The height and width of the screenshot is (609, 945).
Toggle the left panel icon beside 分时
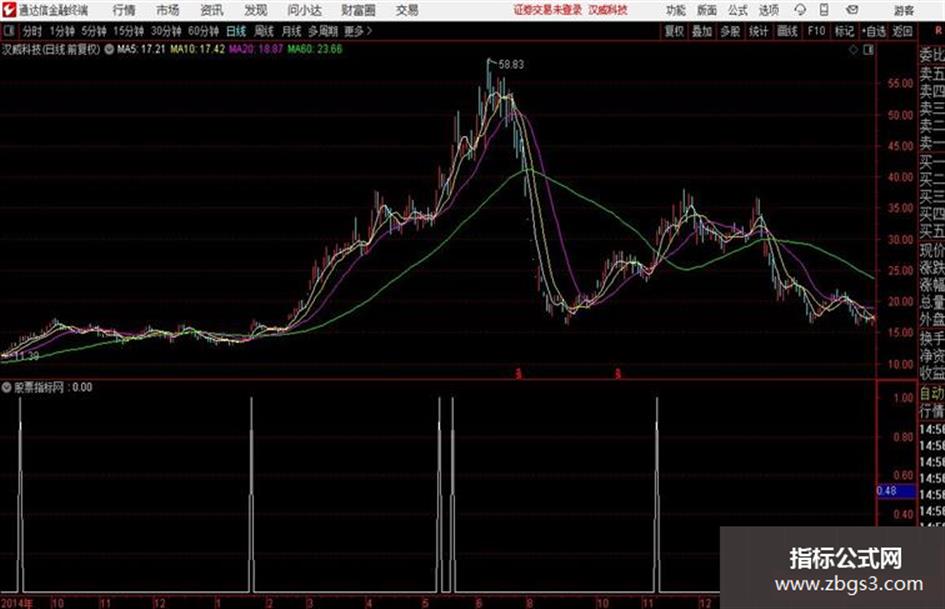[8, 31]
